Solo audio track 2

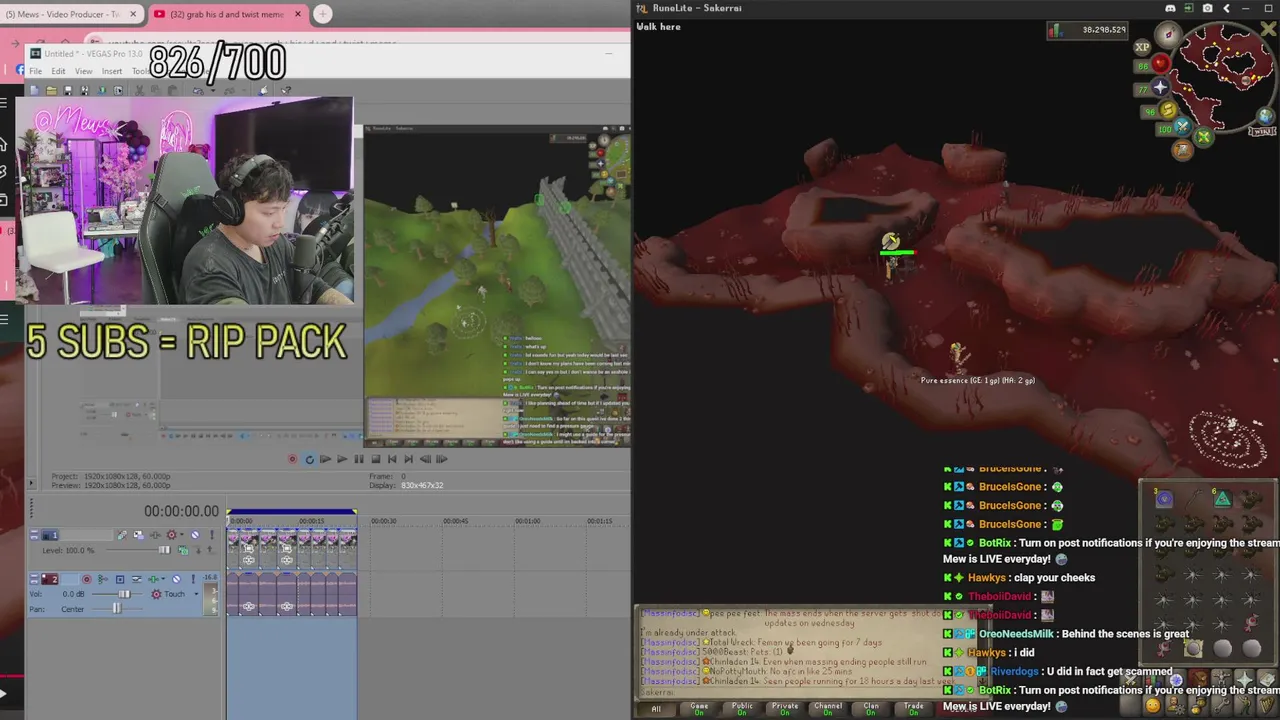point(194,579)
